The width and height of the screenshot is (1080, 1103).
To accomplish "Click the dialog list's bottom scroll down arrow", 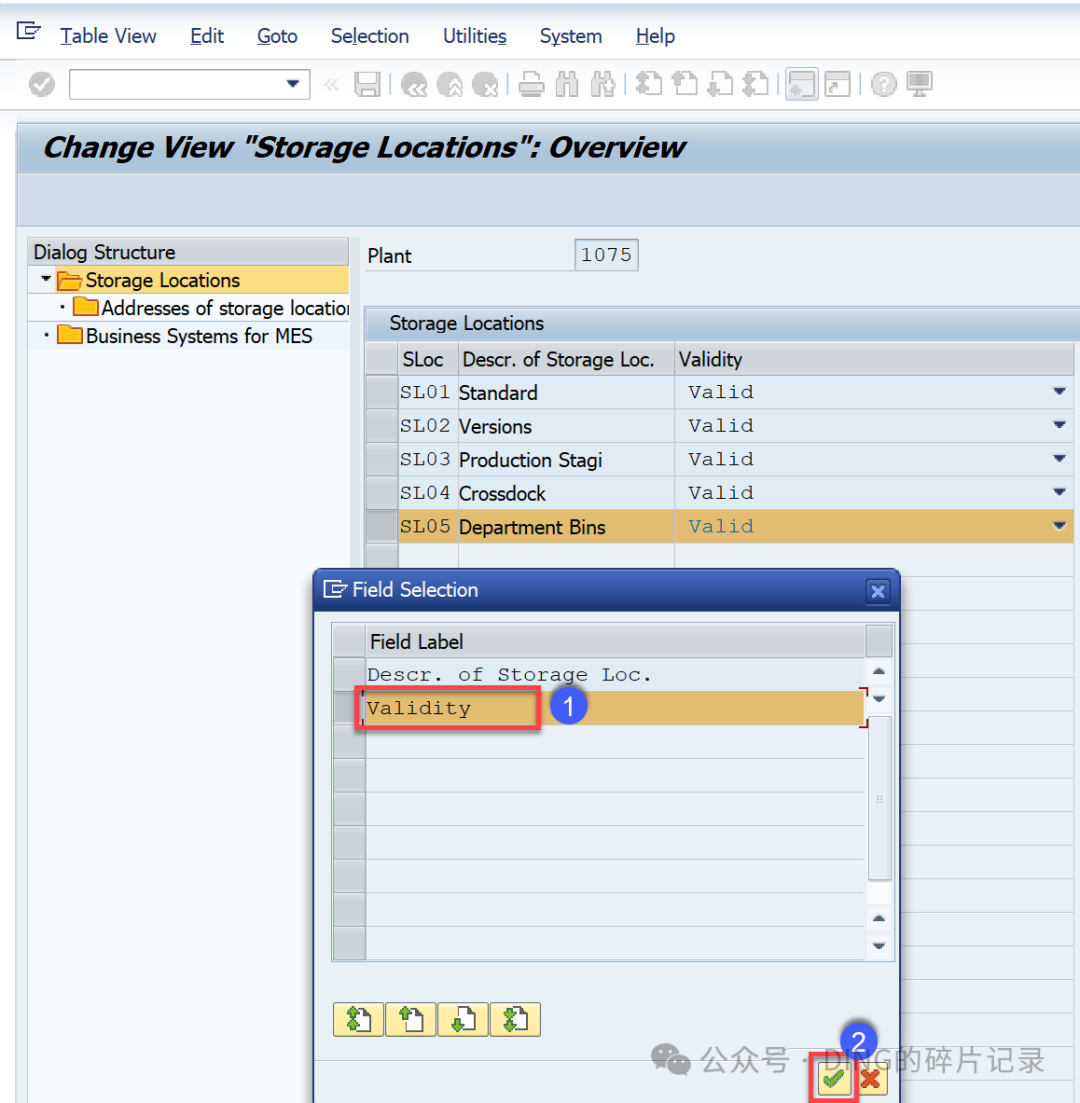I will pos(879,946).
